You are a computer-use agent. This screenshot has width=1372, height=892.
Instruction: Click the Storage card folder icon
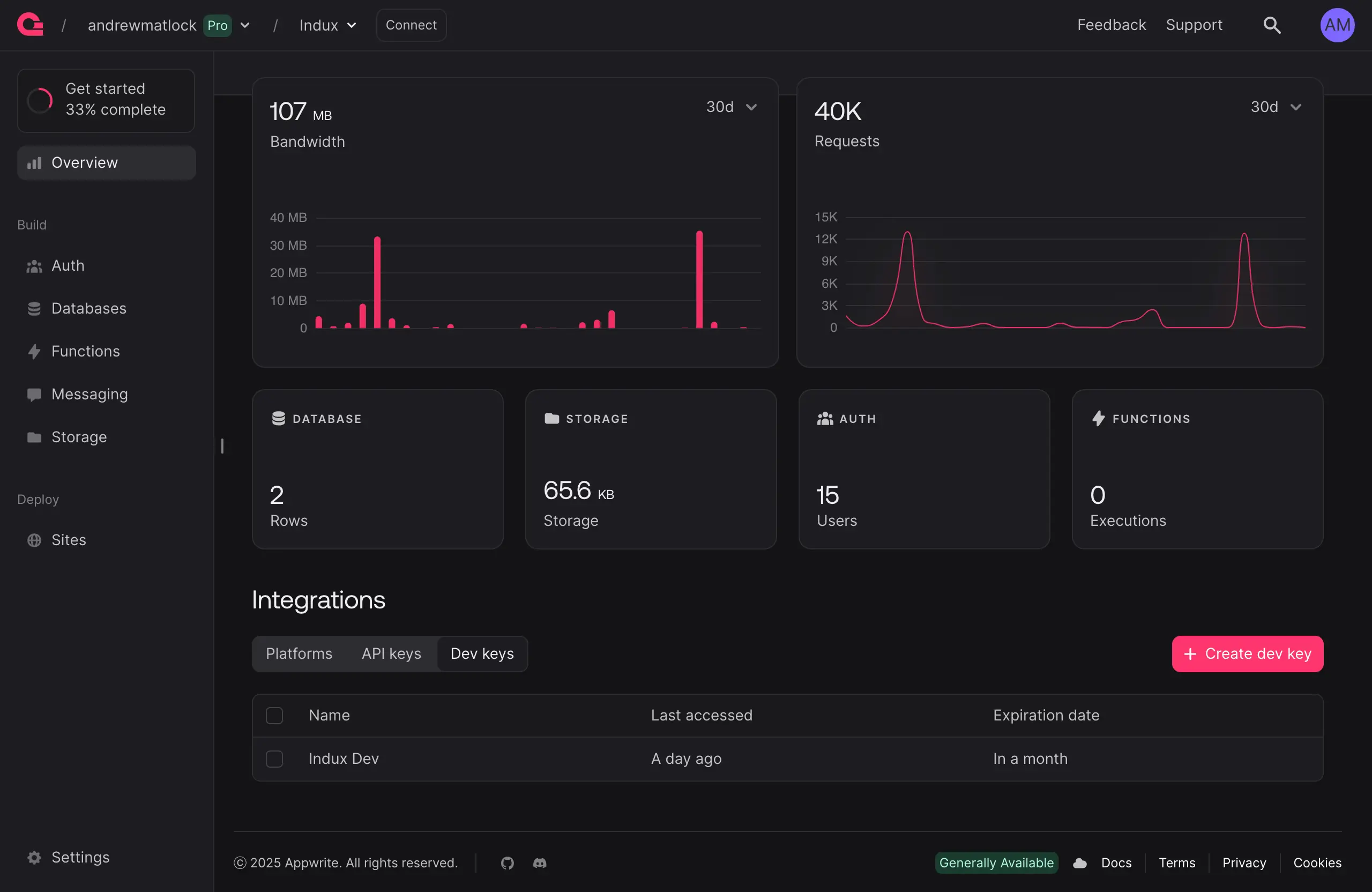point(551,419)
